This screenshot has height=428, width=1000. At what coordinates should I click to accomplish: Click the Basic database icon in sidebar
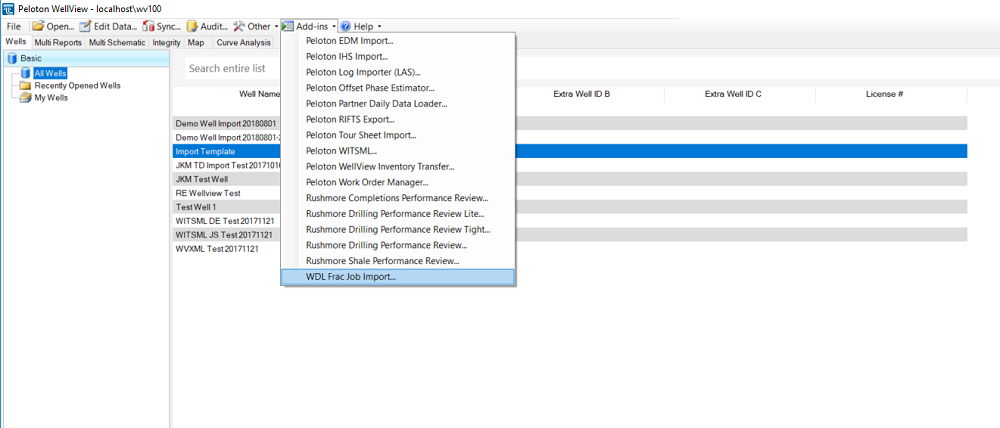(12, 58)
